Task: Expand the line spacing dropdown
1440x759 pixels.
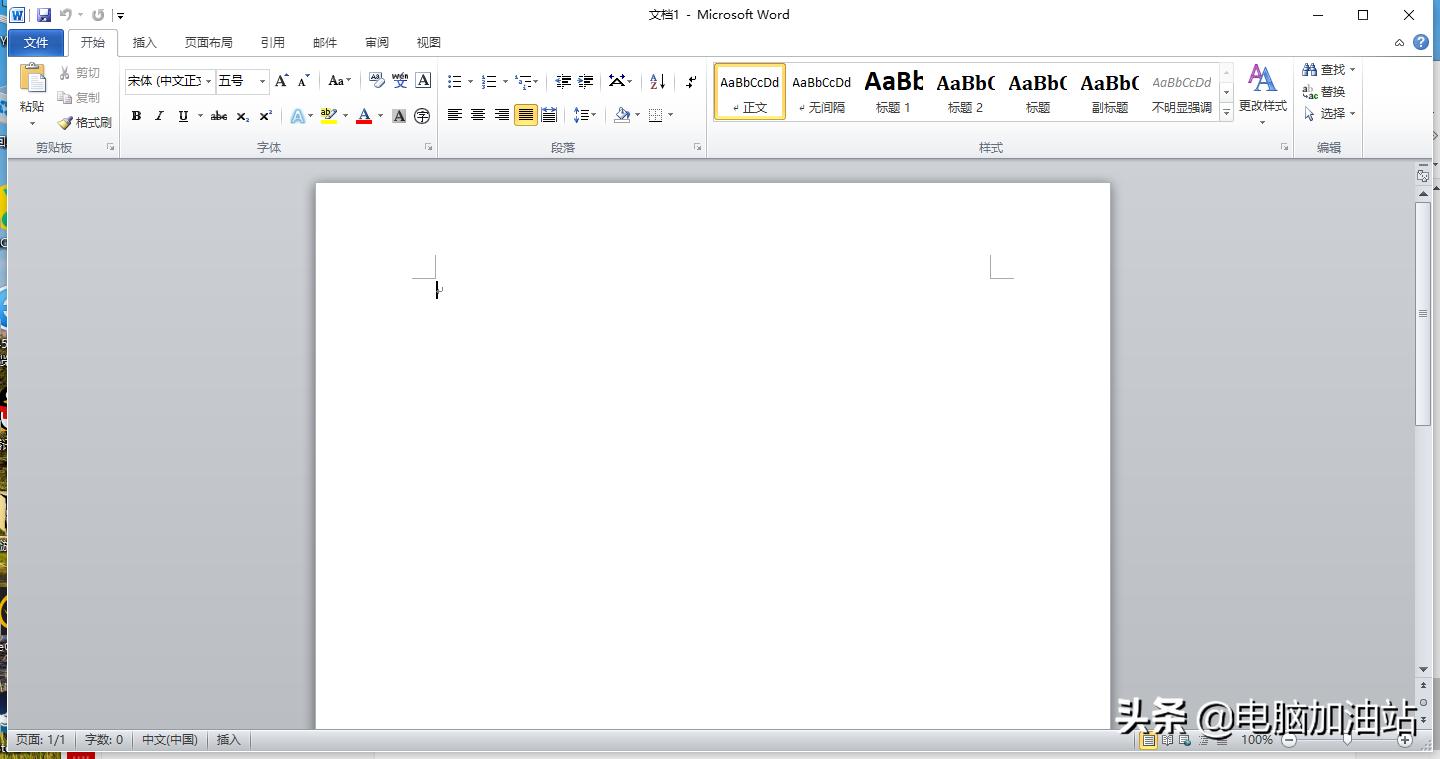Action: [593, 115]
